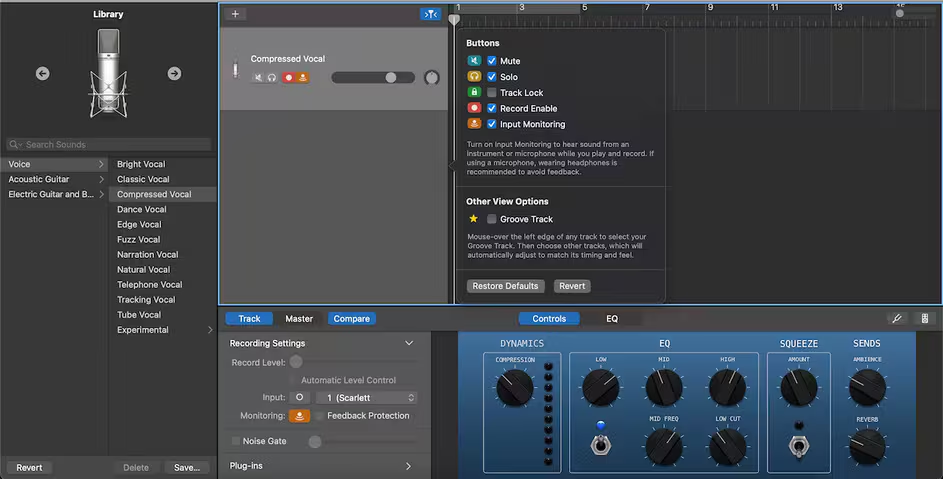
Task: Solo the Compressed Vocal track with headphone icon
Action: coord(272,78)
